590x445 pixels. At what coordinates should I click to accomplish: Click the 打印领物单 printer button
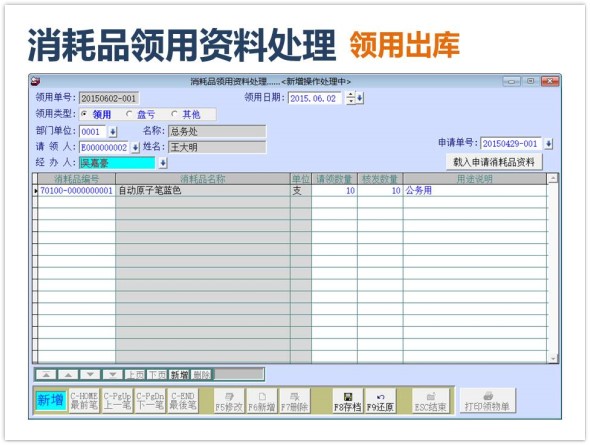pos(487,401)
